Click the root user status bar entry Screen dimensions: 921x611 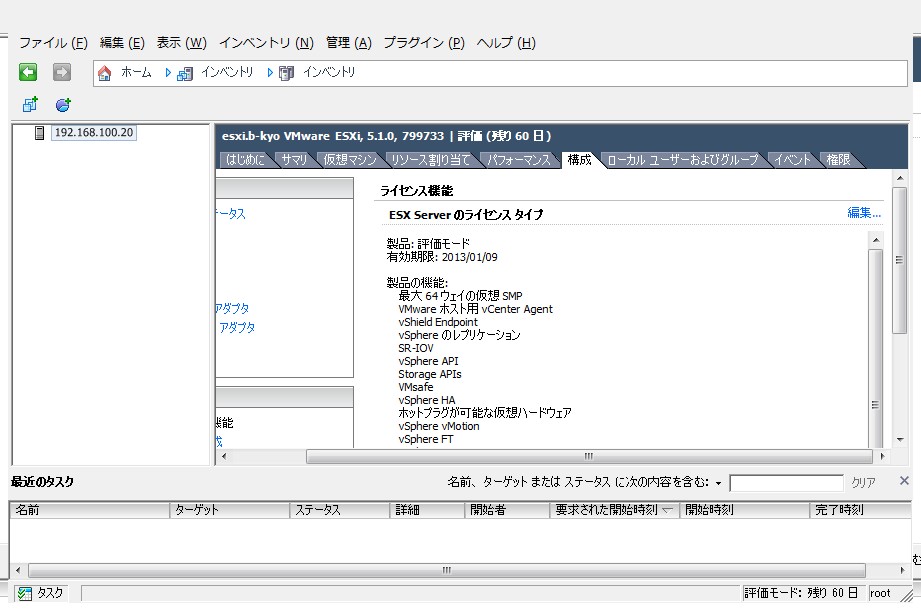pos(880,593)
